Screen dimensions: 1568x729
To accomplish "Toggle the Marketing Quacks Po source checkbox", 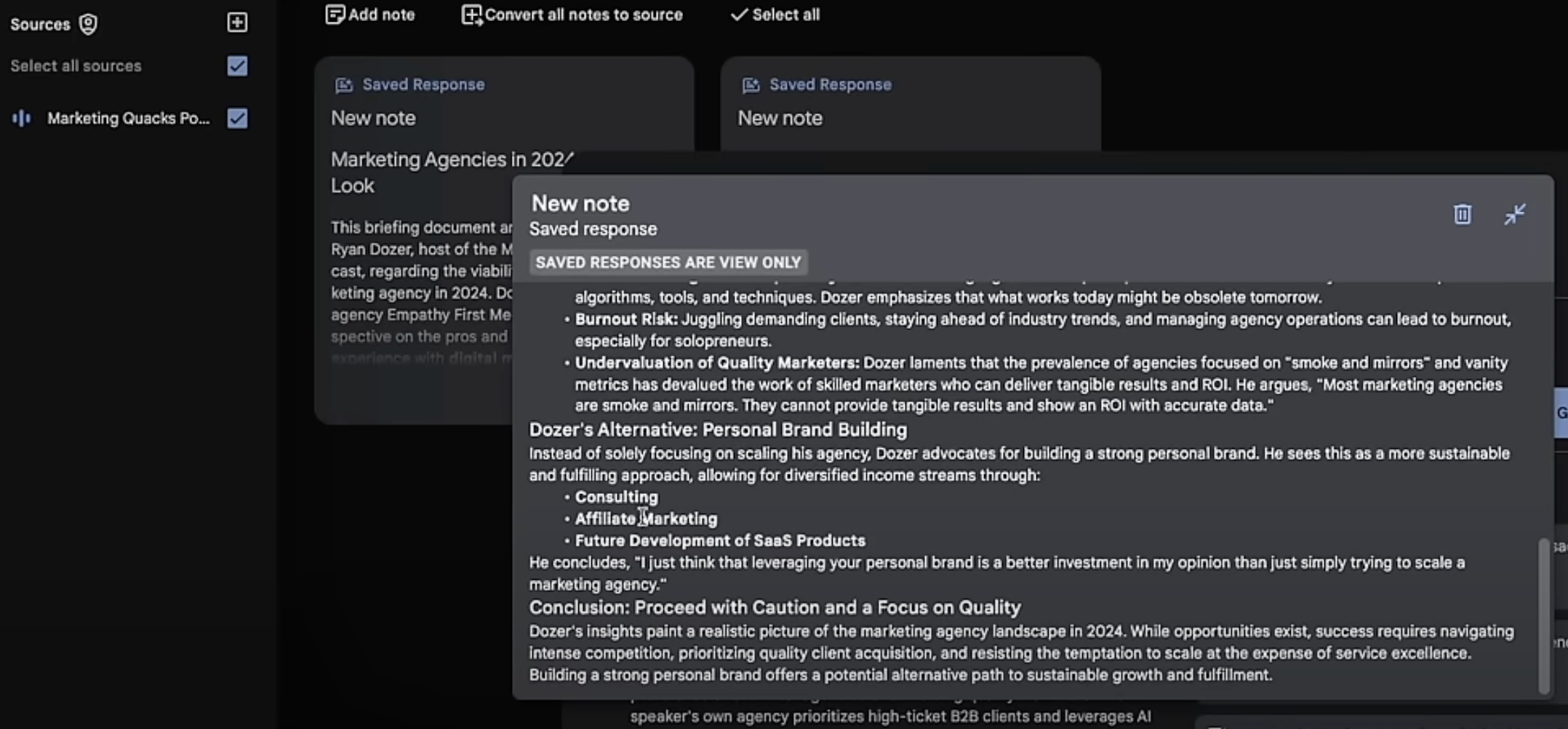I will click(237, 119).
